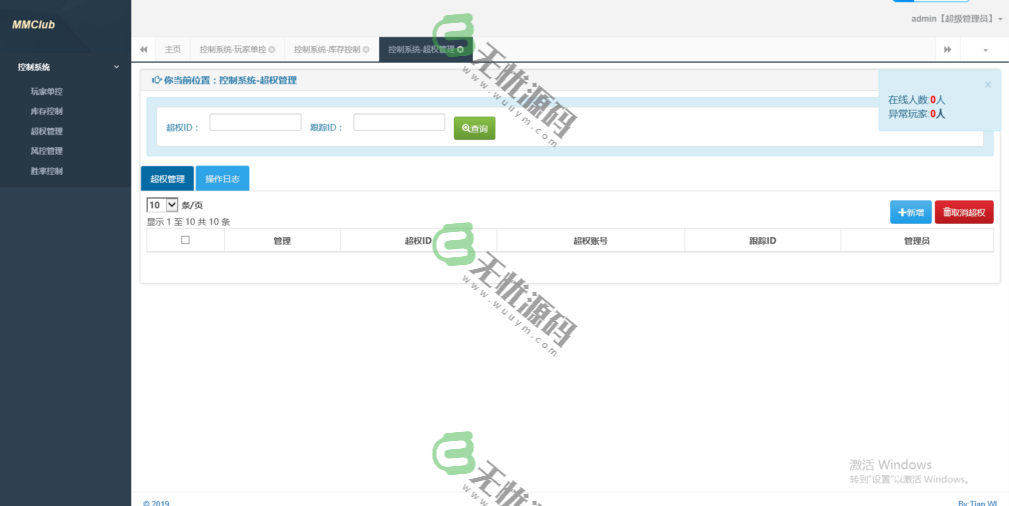The image size is (1009, 506).
Task: Click the red 取消超权 button
Action: click(x=964, y=212)
